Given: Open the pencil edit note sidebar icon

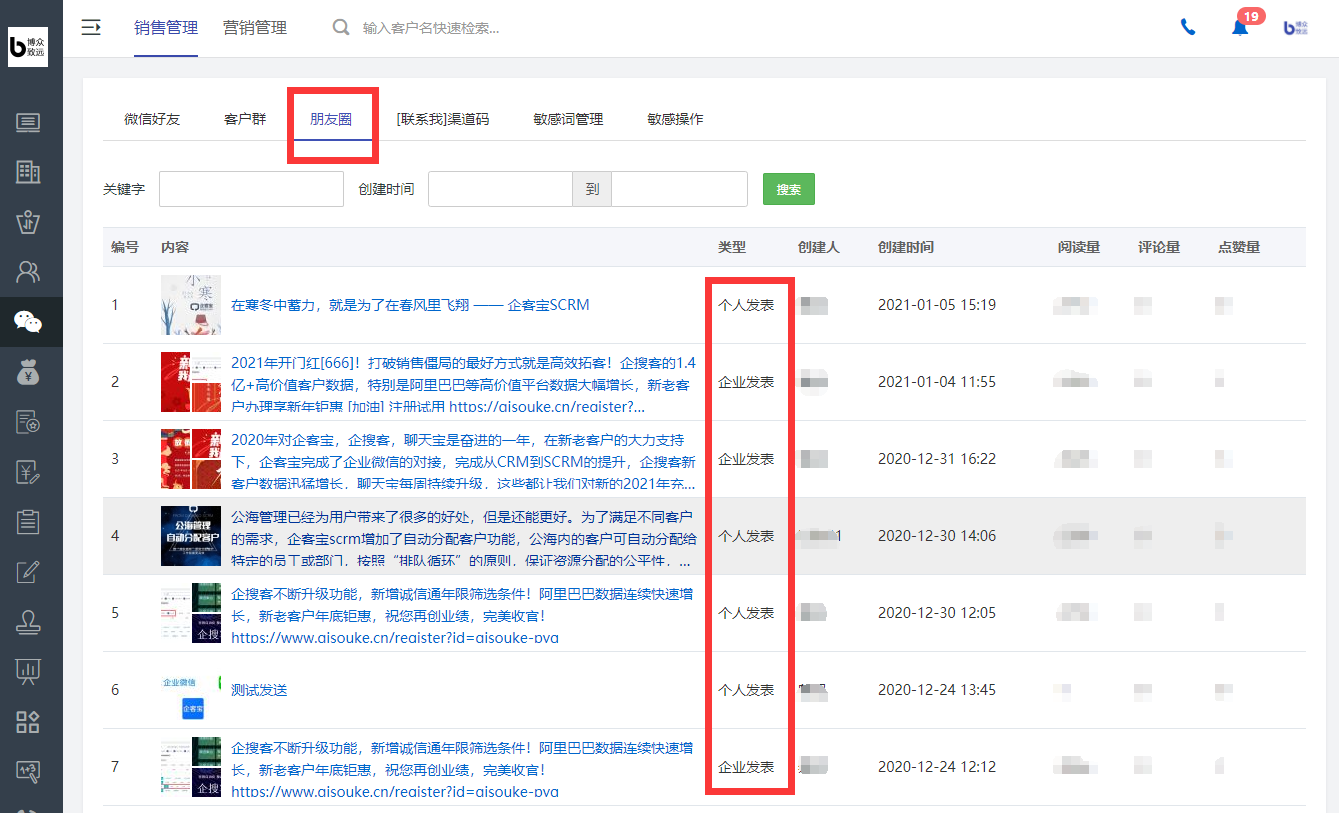Looking at the screenshot, I should 28,572.
